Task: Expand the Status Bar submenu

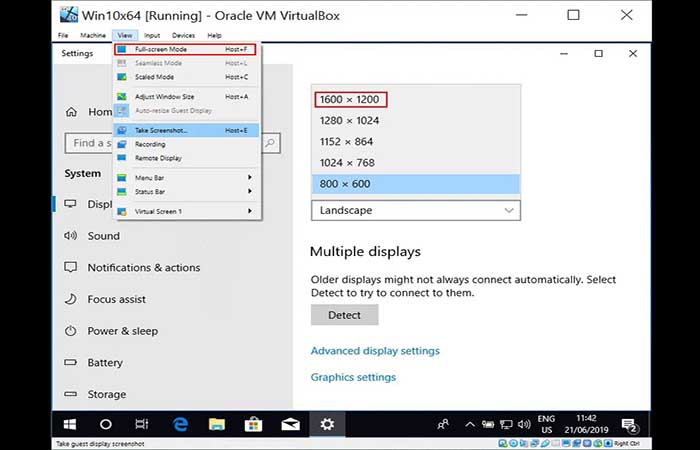Action: coord(186,192)
